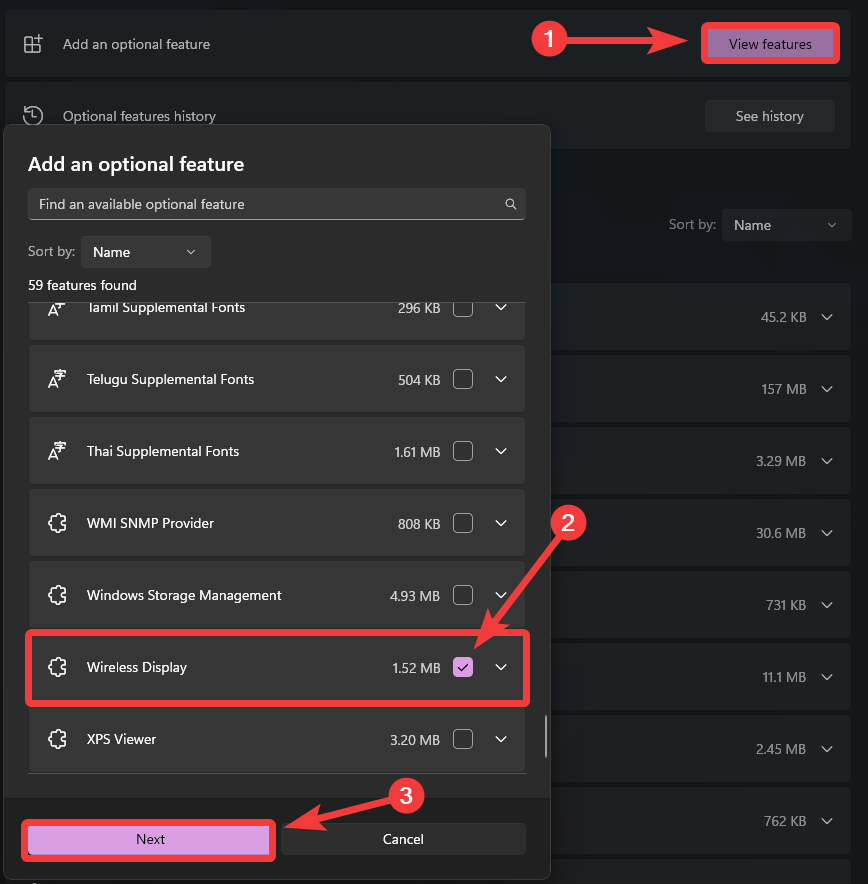Expand the 762 KB installed feature row
This screenshot has width=868, height=884.
(x=827, y=821)
